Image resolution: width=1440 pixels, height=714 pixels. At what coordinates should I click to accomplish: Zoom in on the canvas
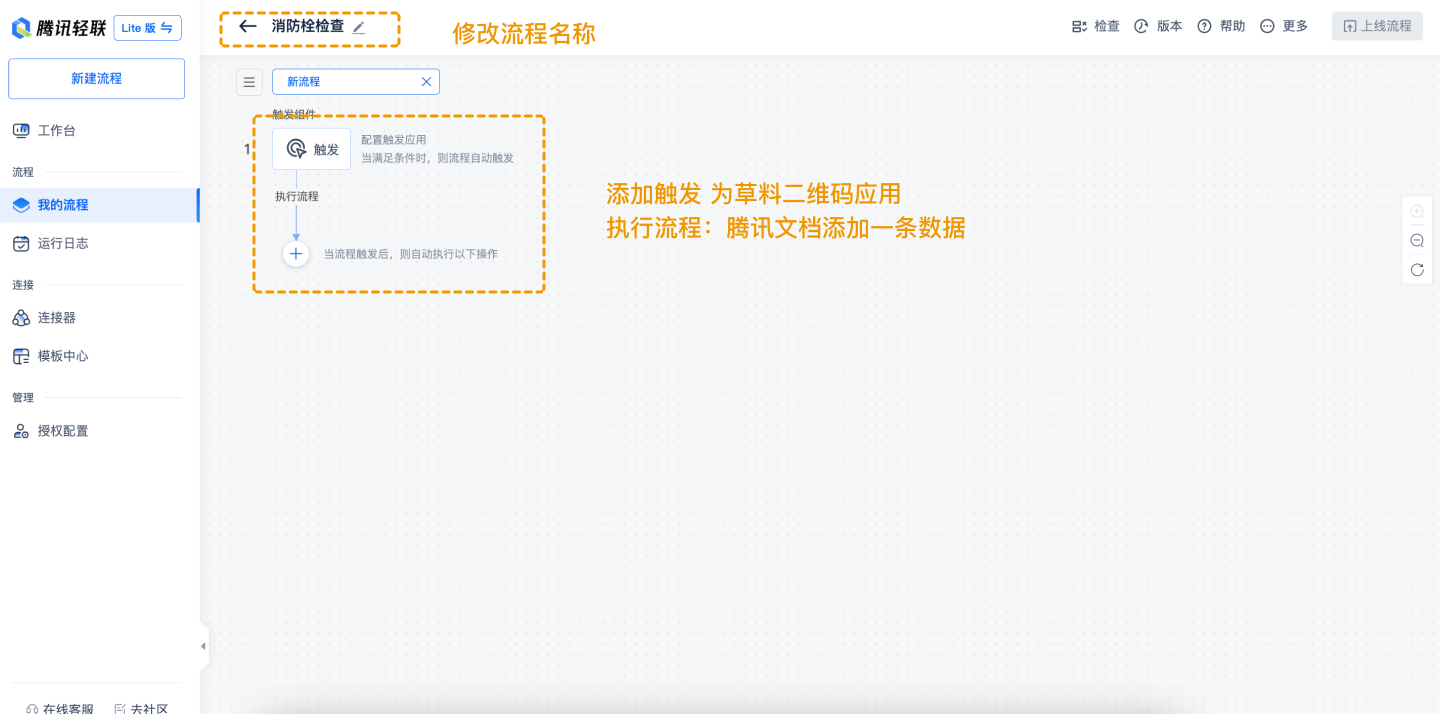[x=1417, y=211]
